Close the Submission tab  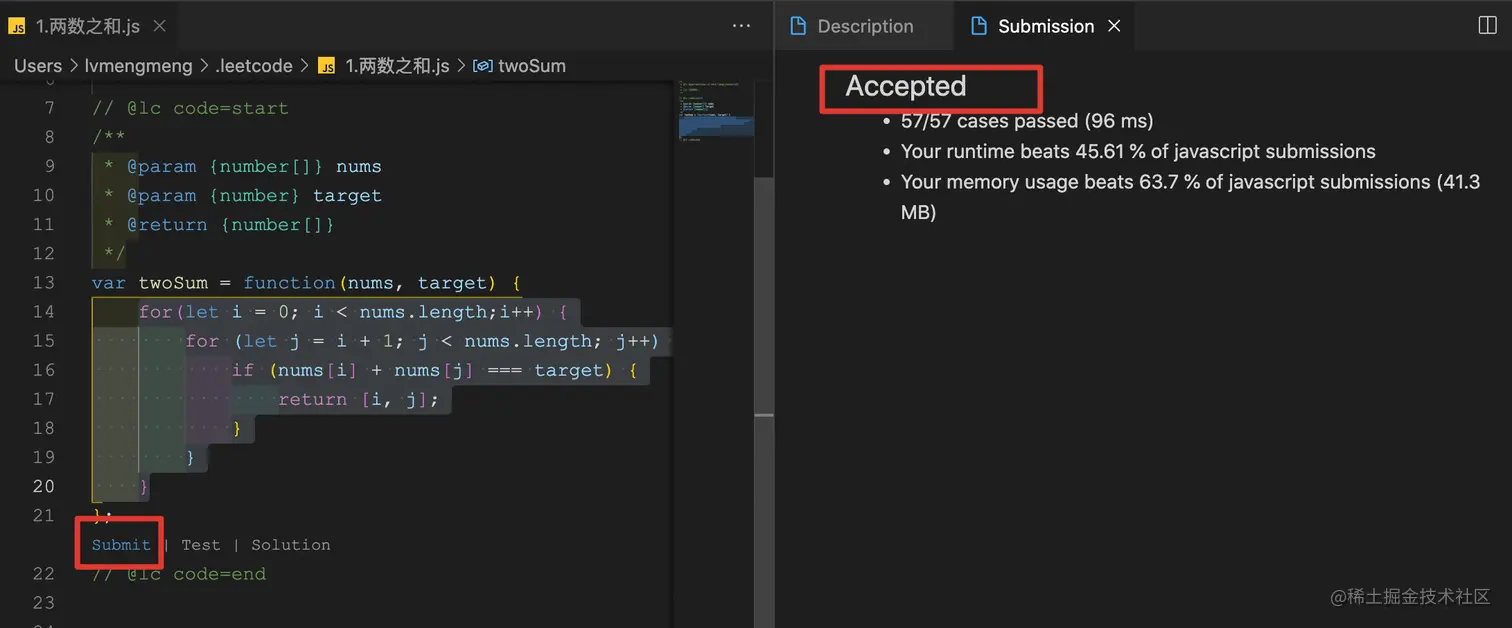[x=1114, y=26]
